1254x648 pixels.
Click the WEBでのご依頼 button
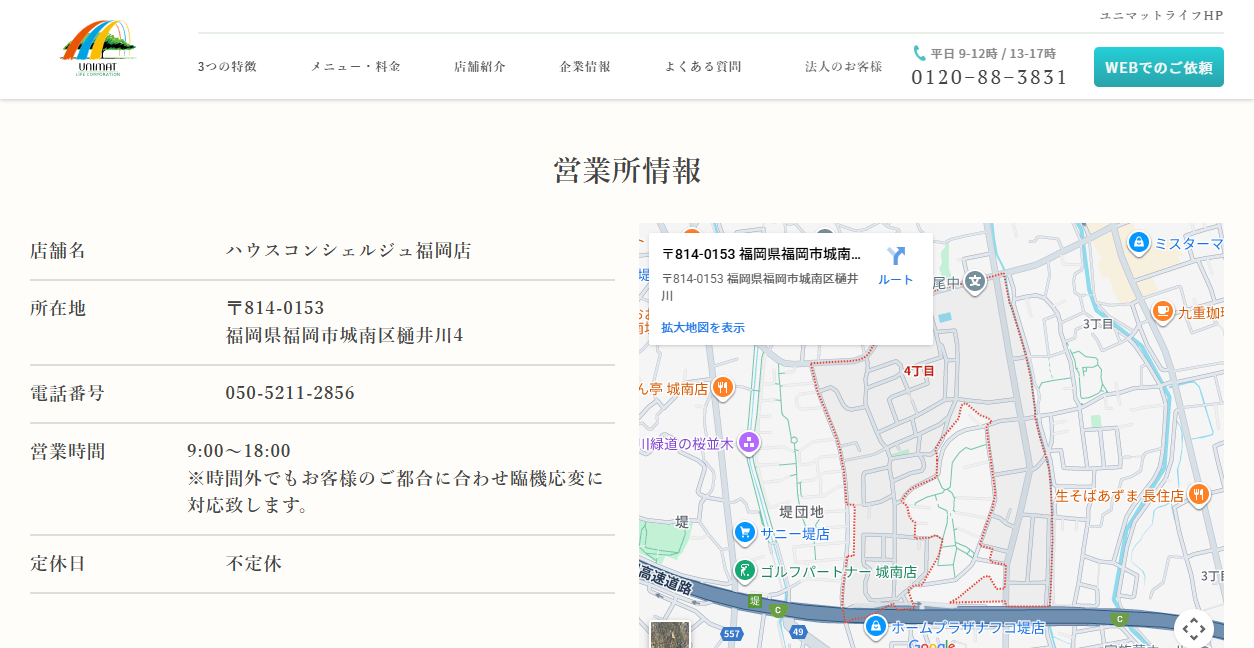click(x=1158, y=67)
